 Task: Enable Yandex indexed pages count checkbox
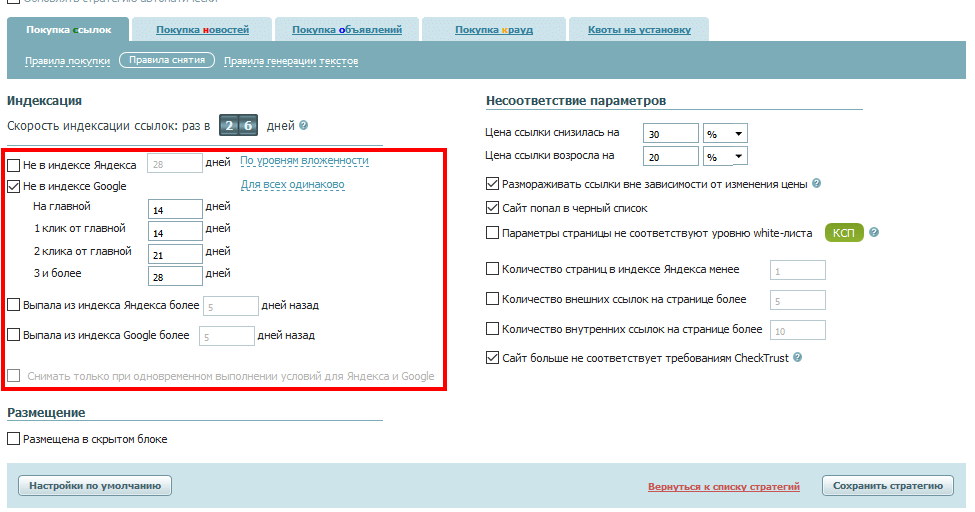(x=492, y=269)
